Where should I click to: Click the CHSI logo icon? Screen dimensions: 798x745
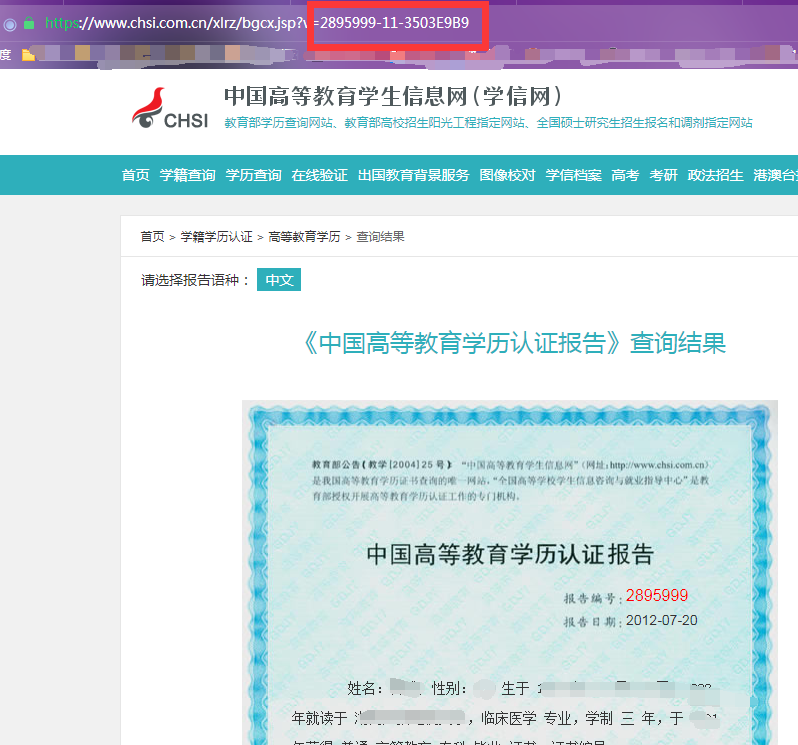170,108
